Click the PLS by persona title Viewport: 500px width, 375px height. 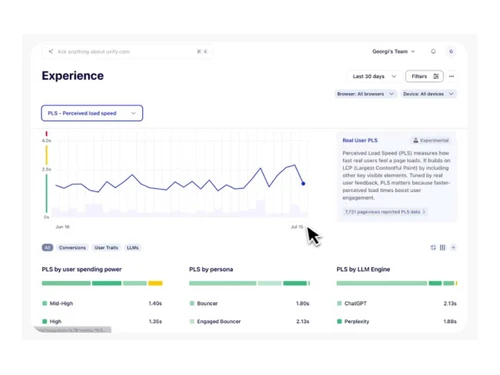[211, 269]
